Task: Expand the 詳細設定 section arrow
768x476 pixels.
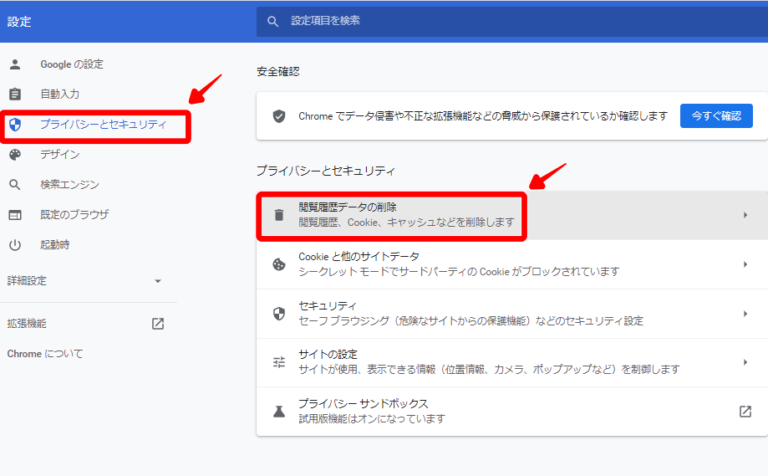Action: (x=157, y=281)
